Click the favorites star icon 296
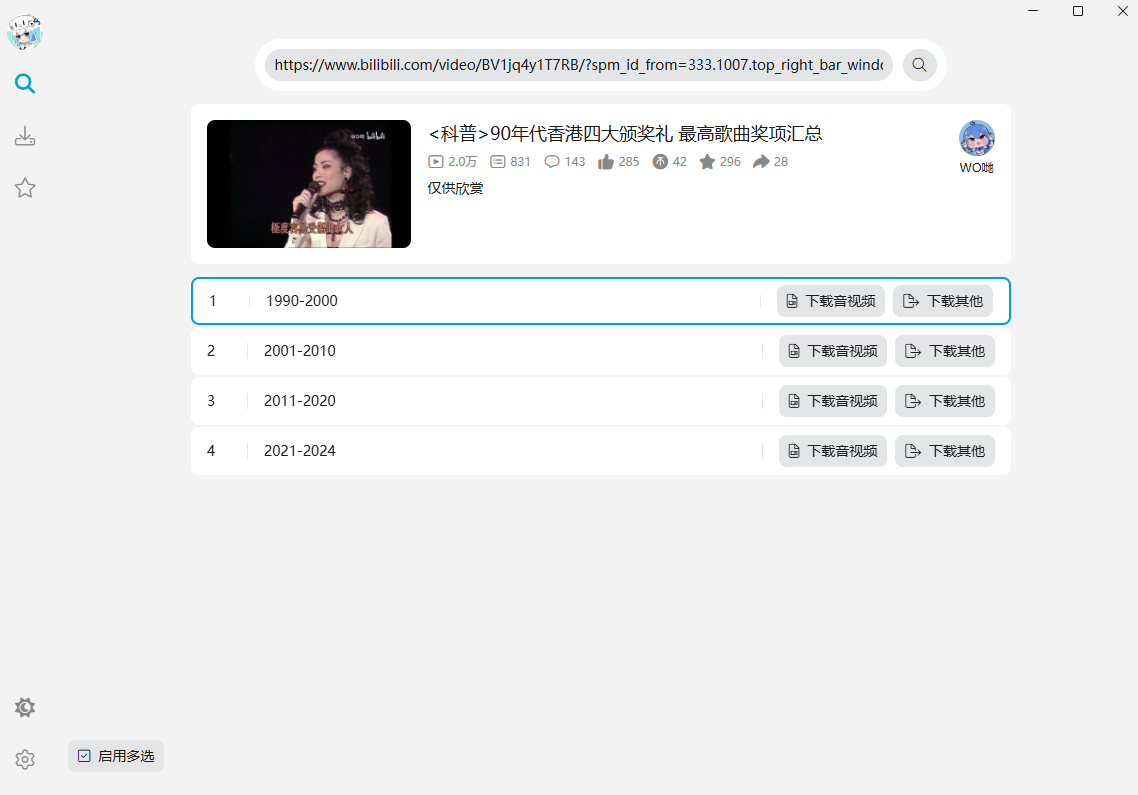1138x795 pixels. click(707, 161)
